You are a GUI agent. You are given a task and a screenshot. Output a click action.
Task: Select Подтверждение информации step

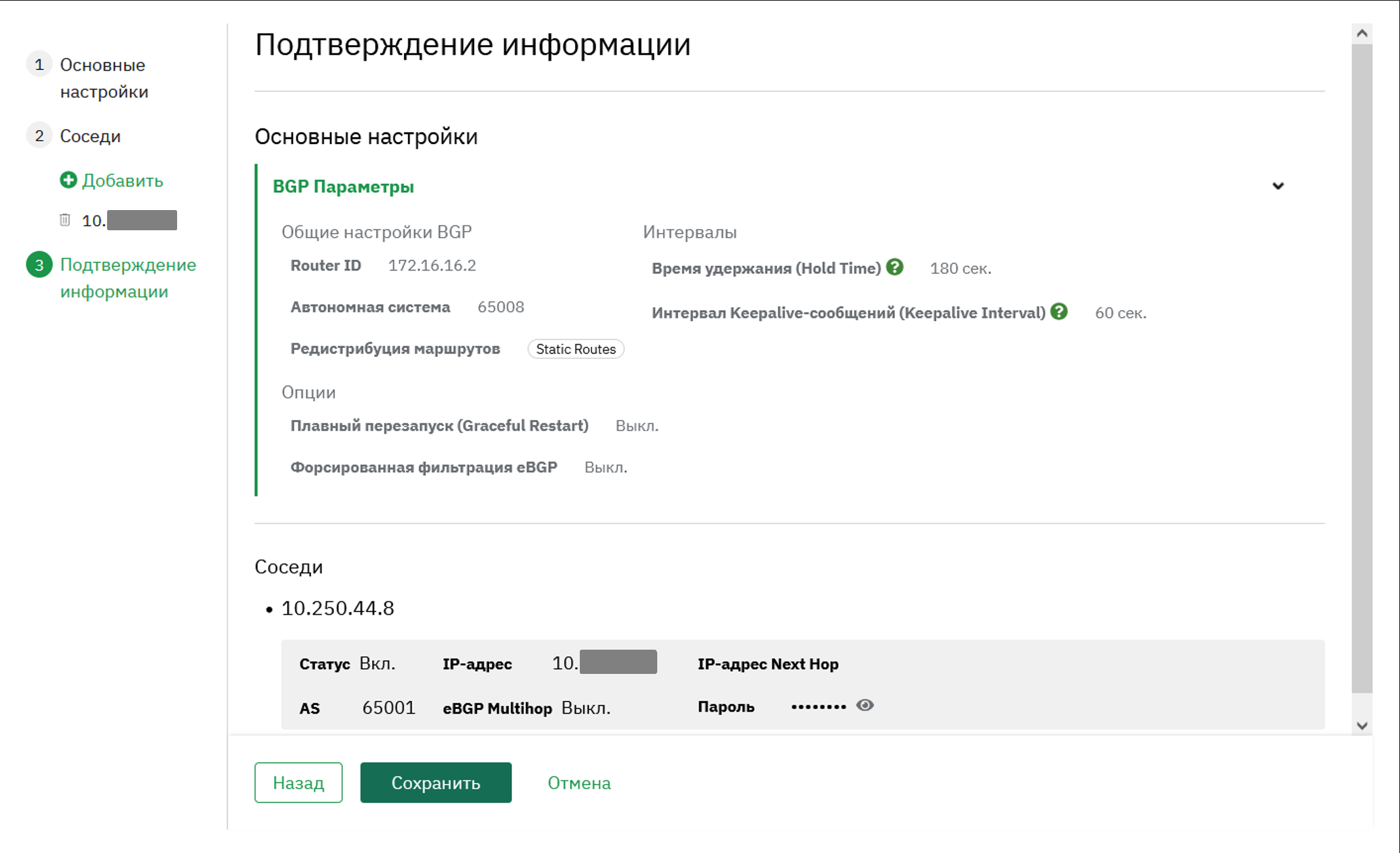[x=128, y=278]
